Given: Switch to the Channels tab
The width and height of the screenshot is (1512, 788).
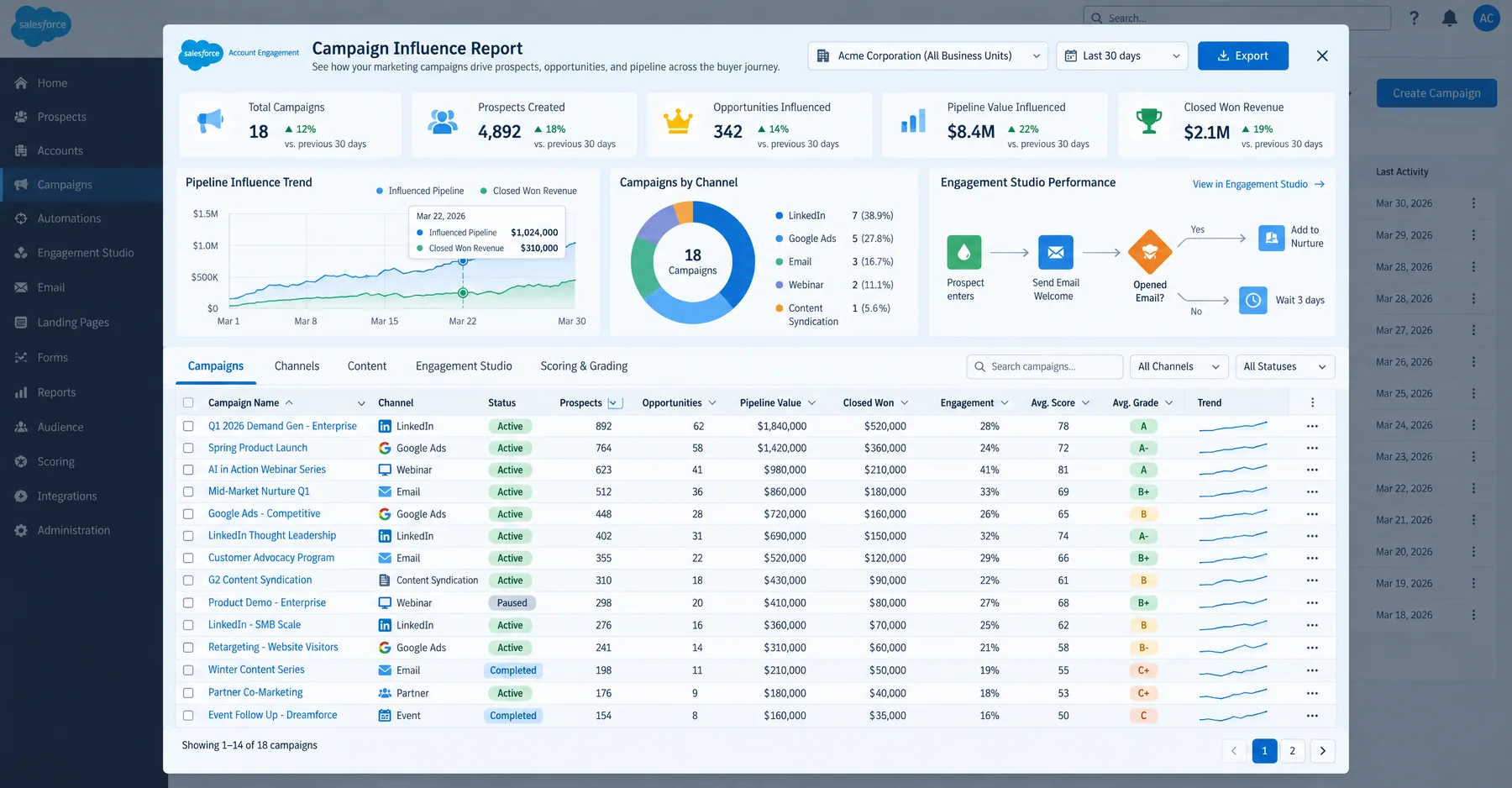Looking at the screenshot, I should (x=297, y=366).
